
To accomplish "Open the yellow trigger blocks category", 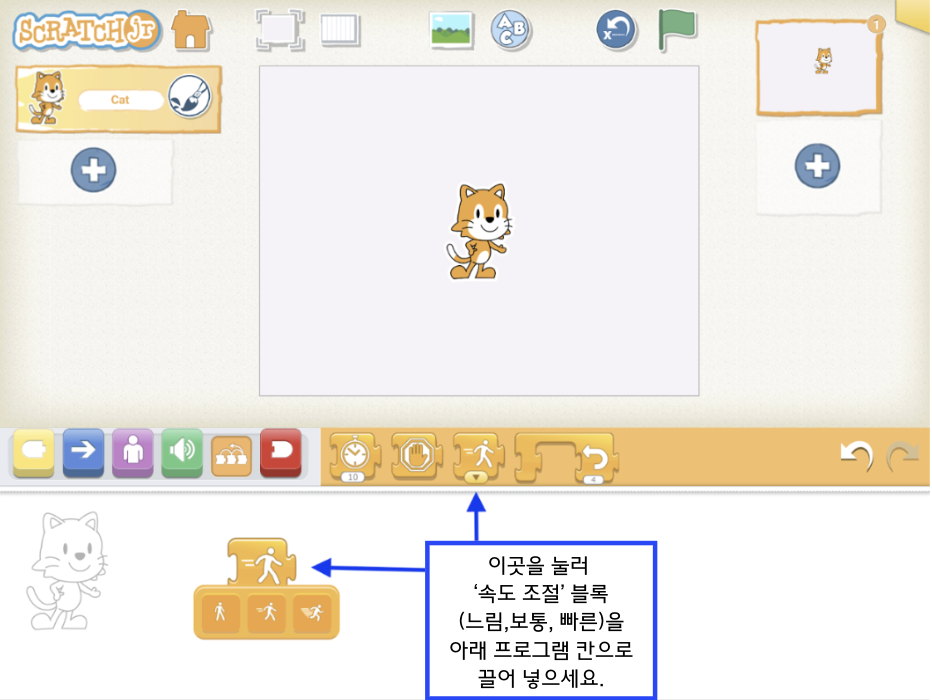I will 33,453.
